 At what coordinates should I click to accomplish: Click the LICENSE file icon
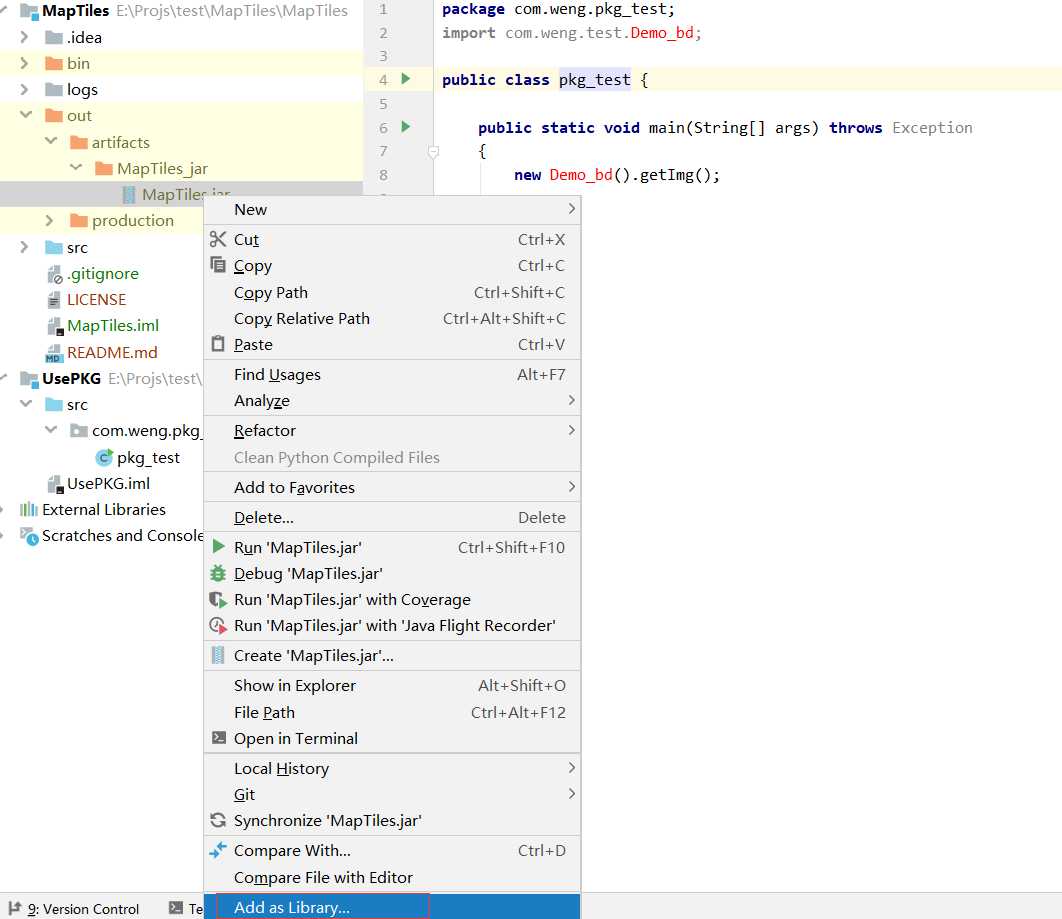pos(54,299)
